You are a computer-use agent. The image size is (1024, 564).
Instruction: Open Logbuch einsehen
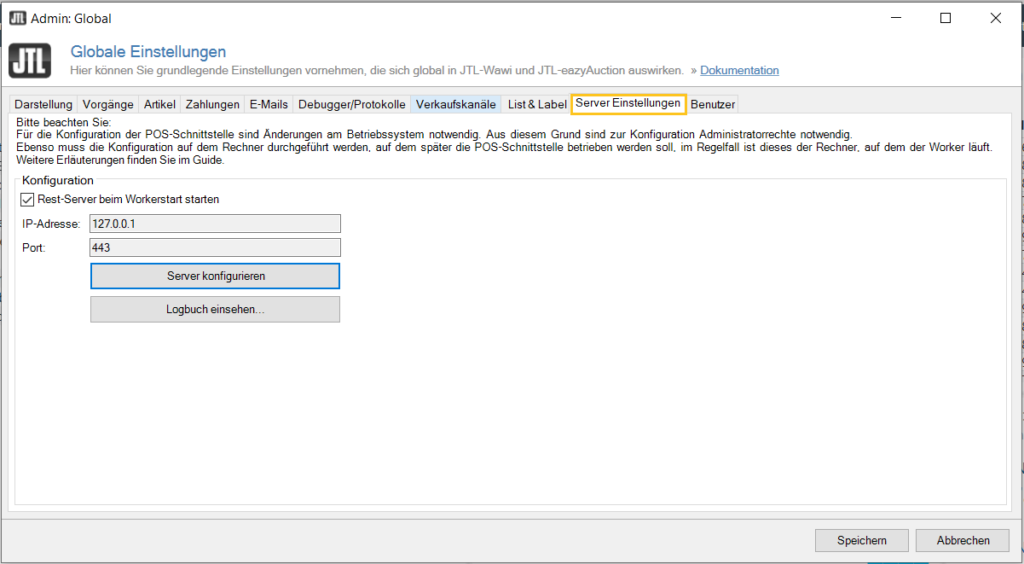pos(215,309)
